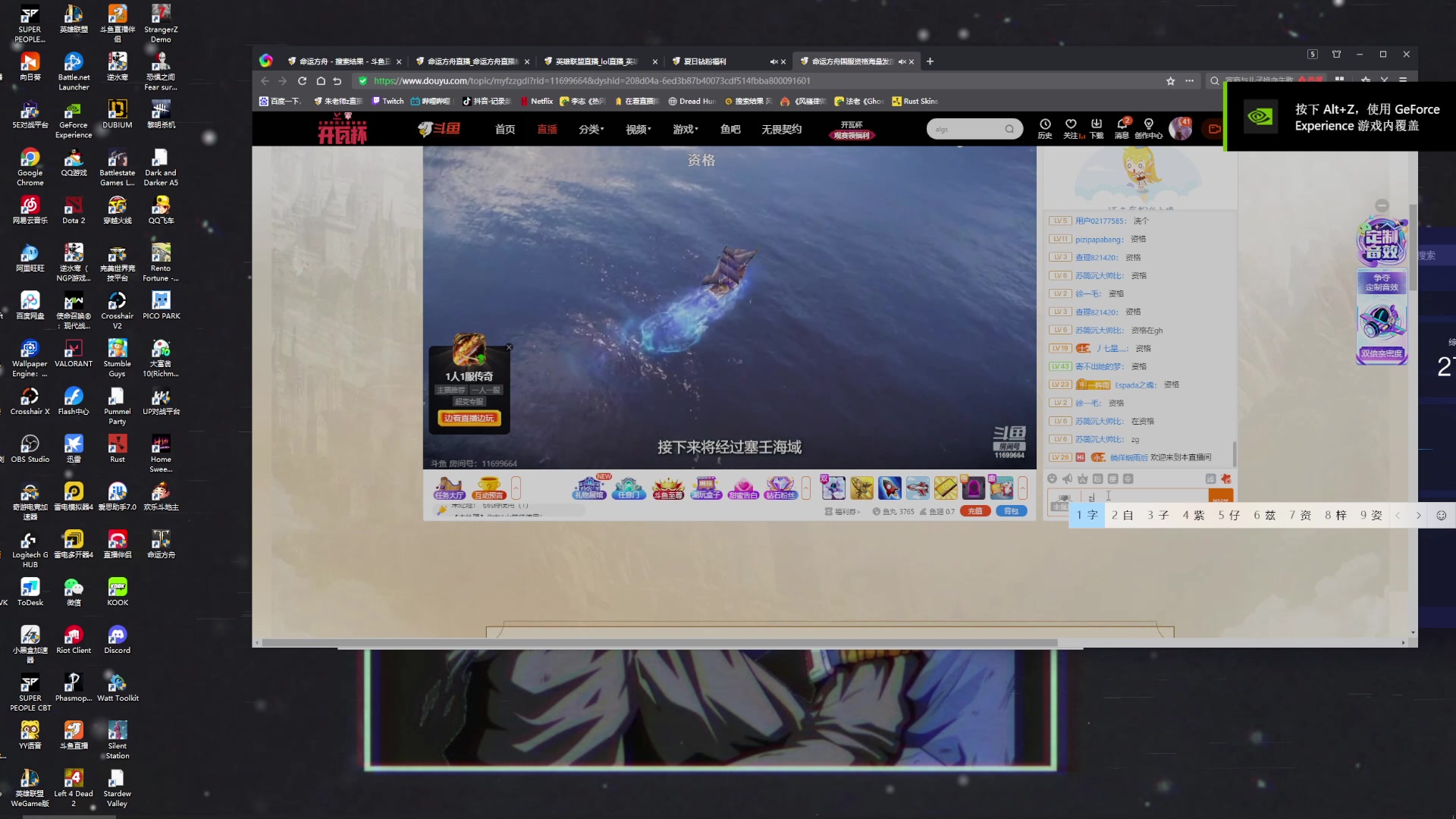Open OBS Studio desktop icon
The width and height of the screenshot is (1456, 819).
point(30,447)
